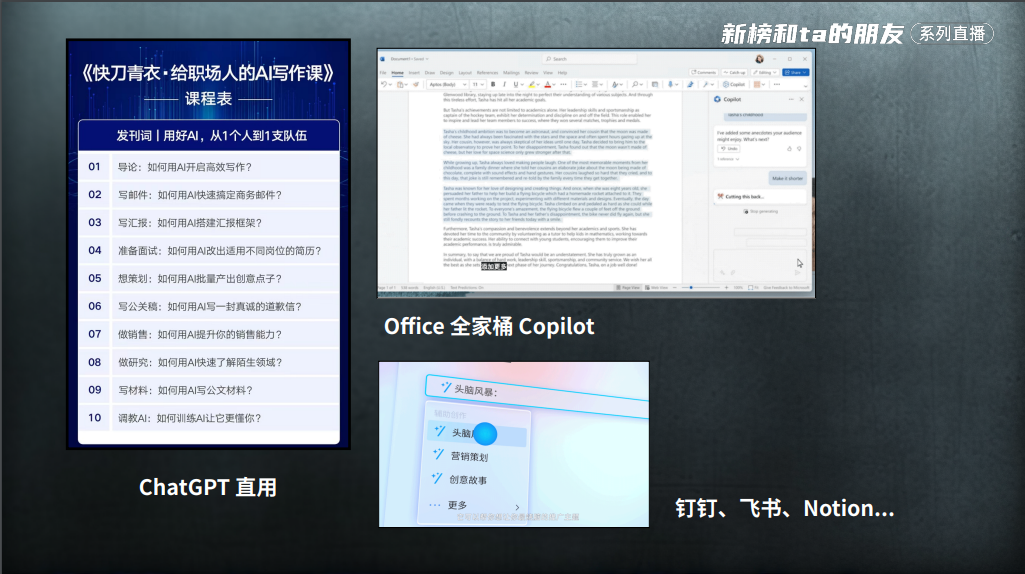Viewport: 1025px width, 574px height.
Task: Click the Catch up button in Word
Action: click(734, 73)
